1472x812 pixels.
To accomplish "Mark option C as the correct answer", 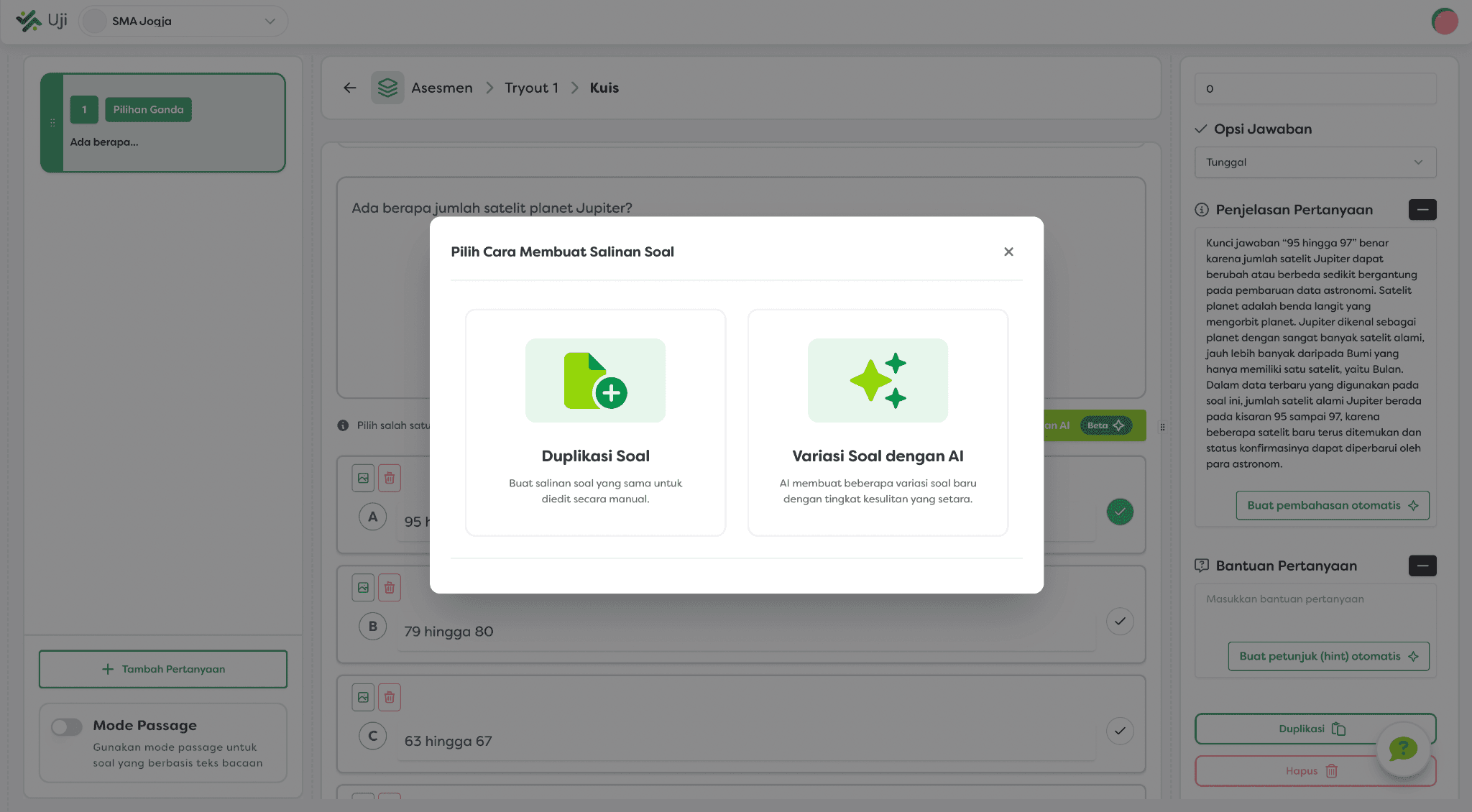I will coord(1120,731).
